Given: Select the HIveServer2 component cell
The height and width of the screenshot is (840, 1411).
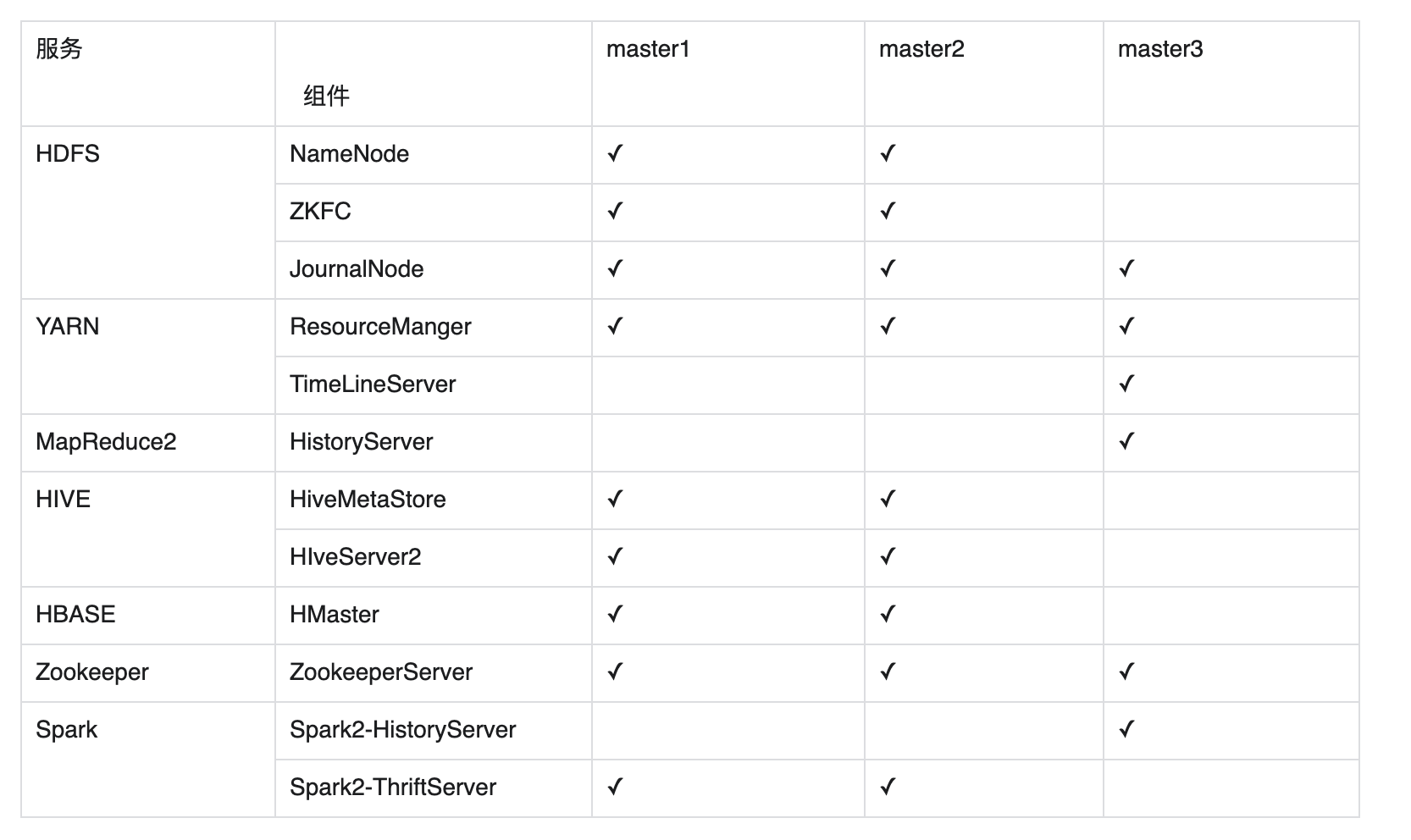Looking at the screenshot, I should 434,558.
